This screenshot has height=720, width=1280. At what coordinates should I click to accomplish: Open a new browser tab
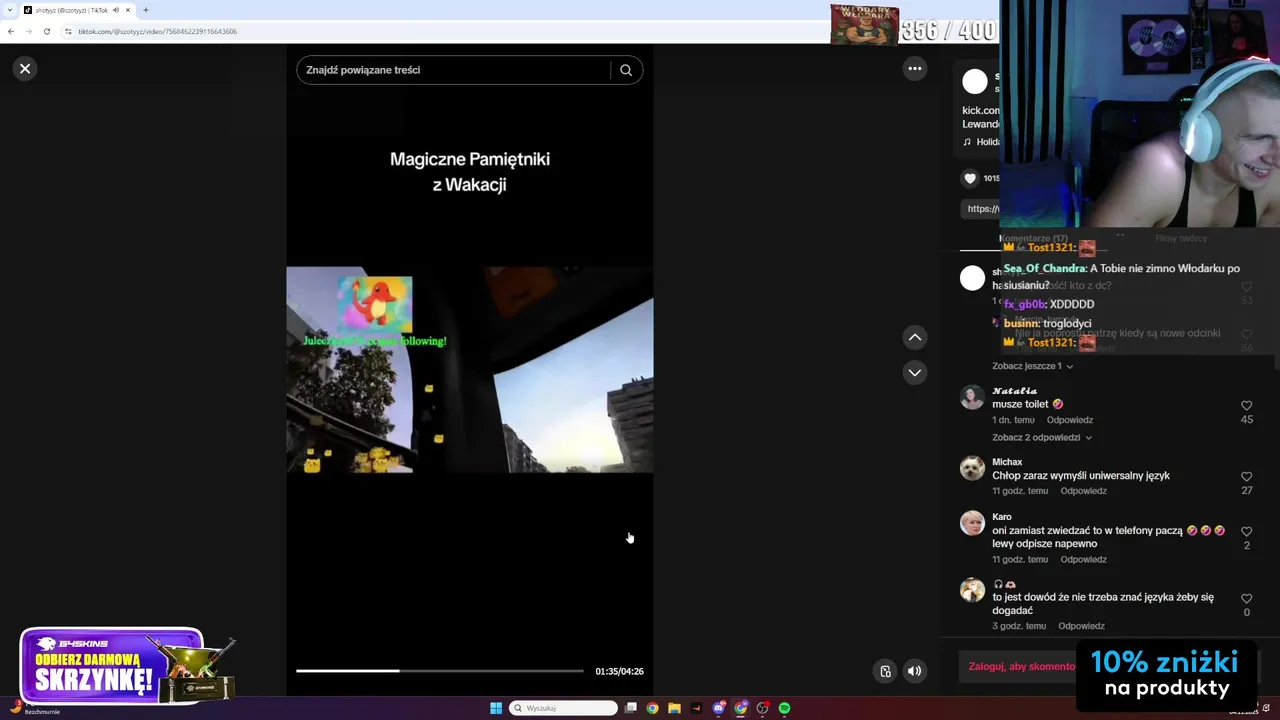146,10
